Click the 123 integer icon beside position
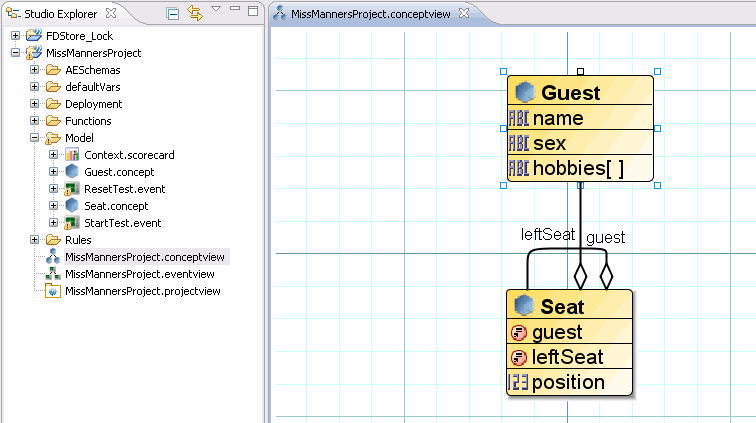This screenshot has height=423, width=756. [x=518, y=382]
